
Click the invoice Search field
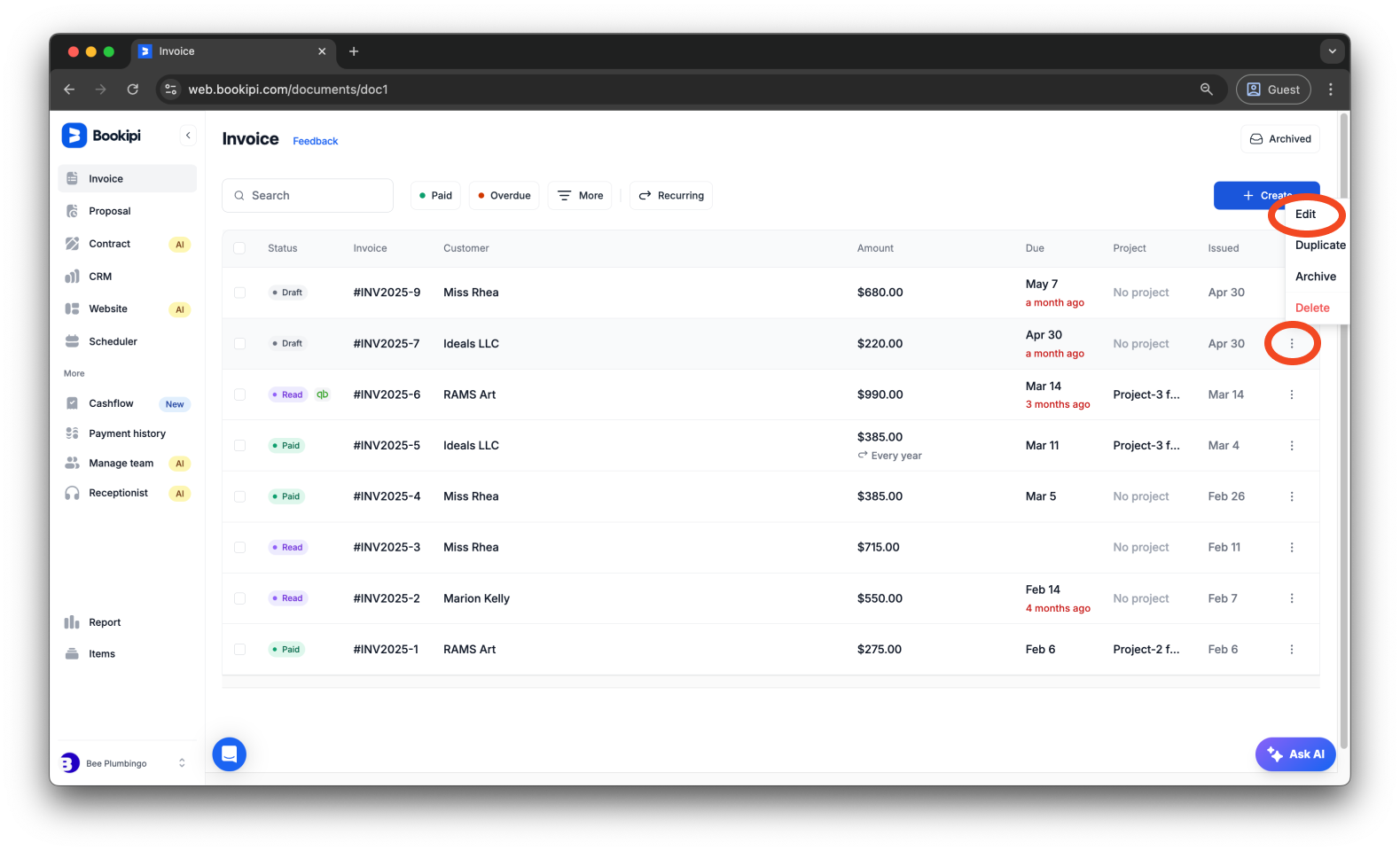coord(308,196)
